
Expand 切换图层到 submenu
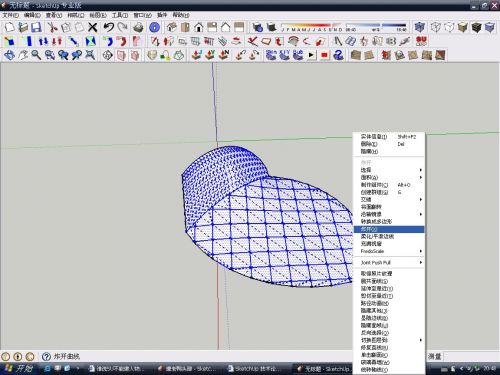click(389, 340)
